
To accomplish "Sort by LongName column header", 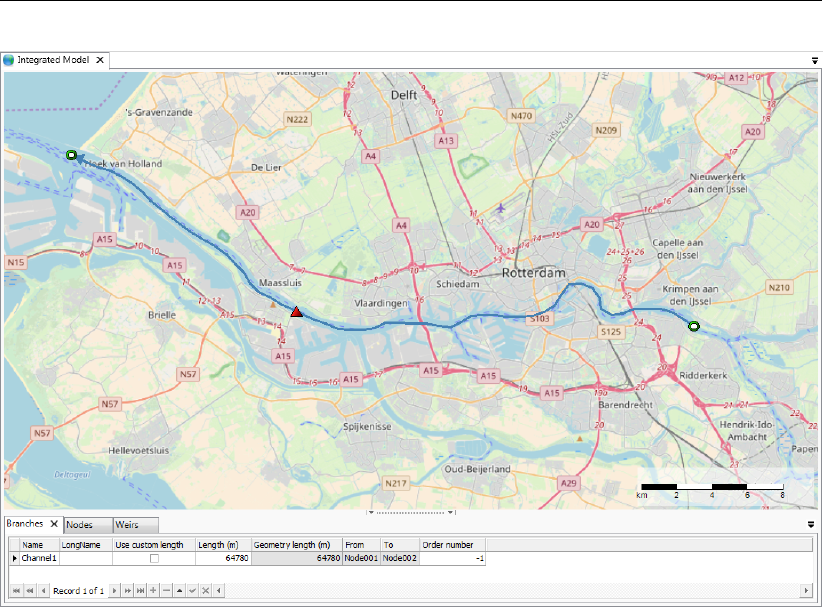I will [86, 545].
